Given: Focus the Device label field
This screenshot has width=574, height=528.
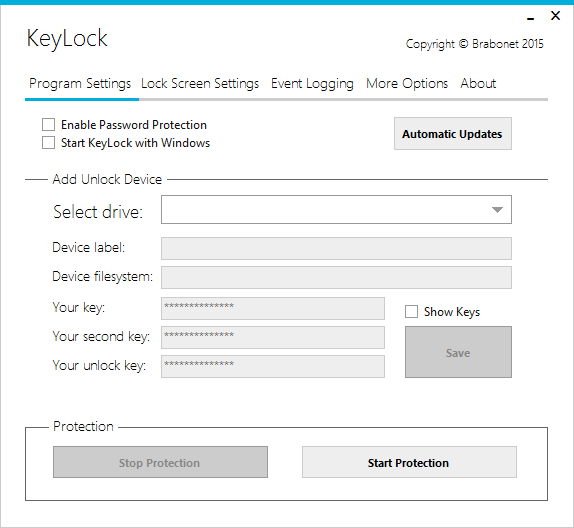Looking at the screenshot, I should coord(336,248).
